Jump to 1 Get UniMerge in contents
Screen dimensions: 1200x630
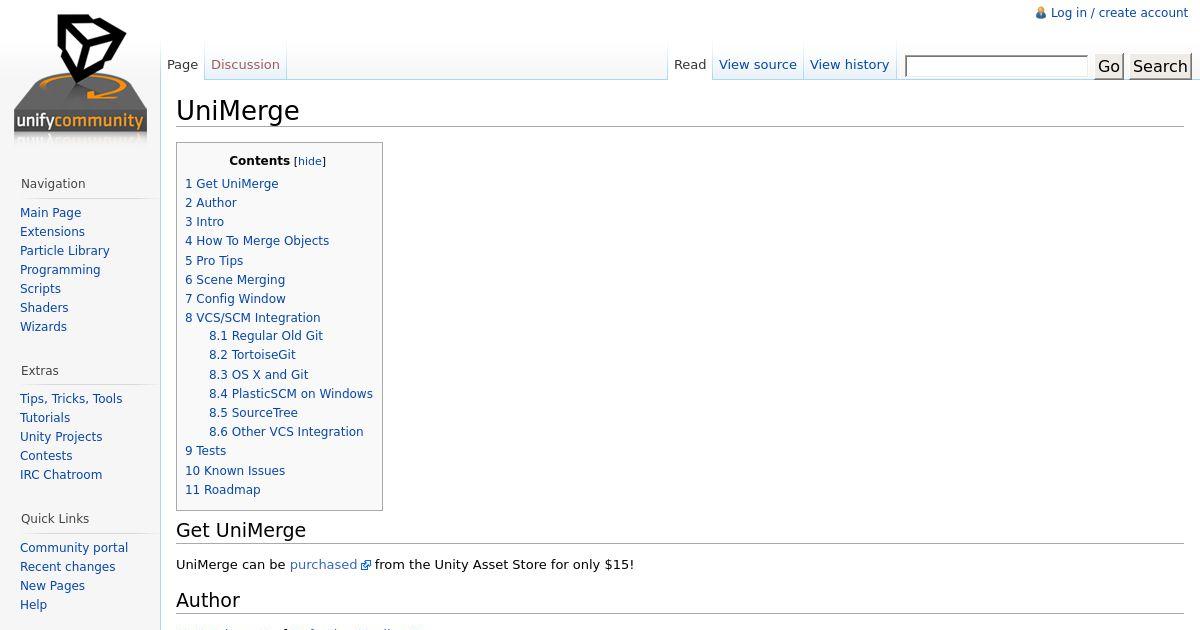(231, 184)
